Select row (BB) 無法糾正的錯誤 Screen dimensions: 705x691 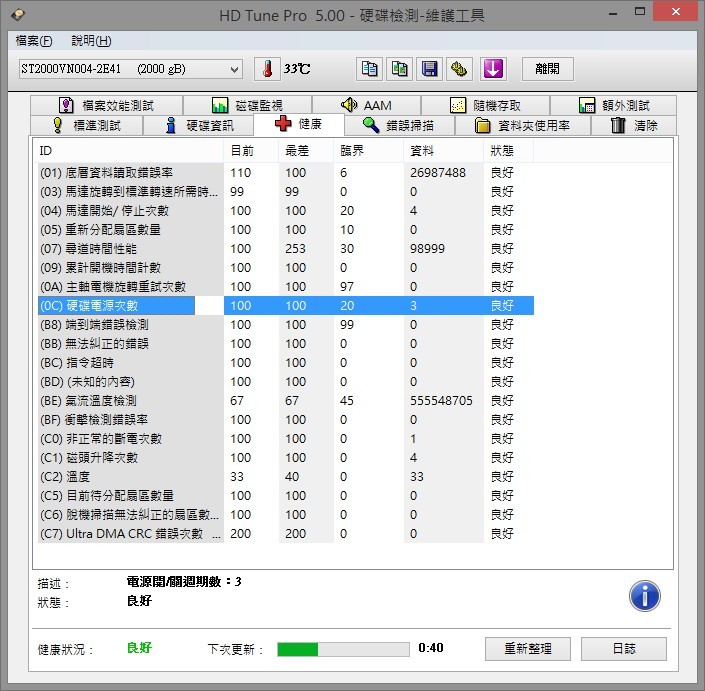tap(286, 343)
